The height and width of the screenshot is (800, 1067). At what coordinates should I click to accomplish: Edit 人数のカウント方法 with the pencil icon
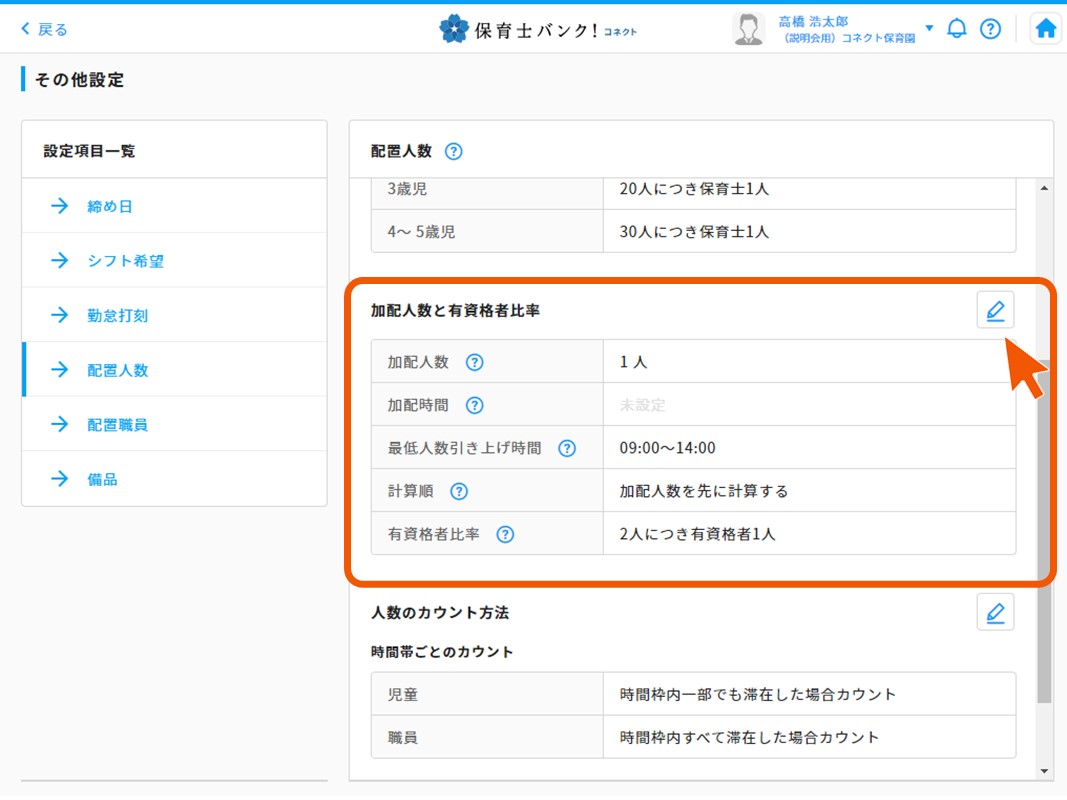[x=994, y=612]
